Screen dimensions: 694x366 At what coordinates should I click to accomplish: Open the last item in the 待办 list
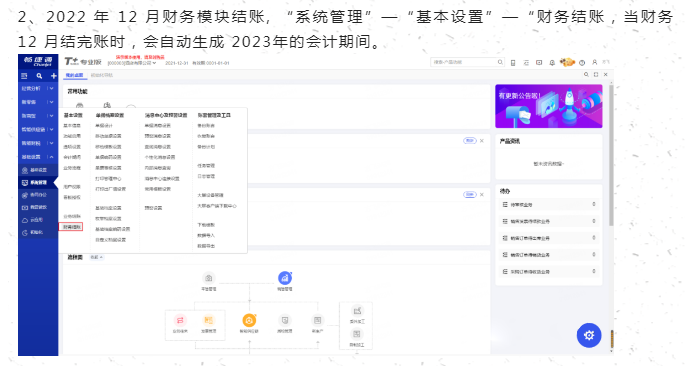tap(549, 271)
